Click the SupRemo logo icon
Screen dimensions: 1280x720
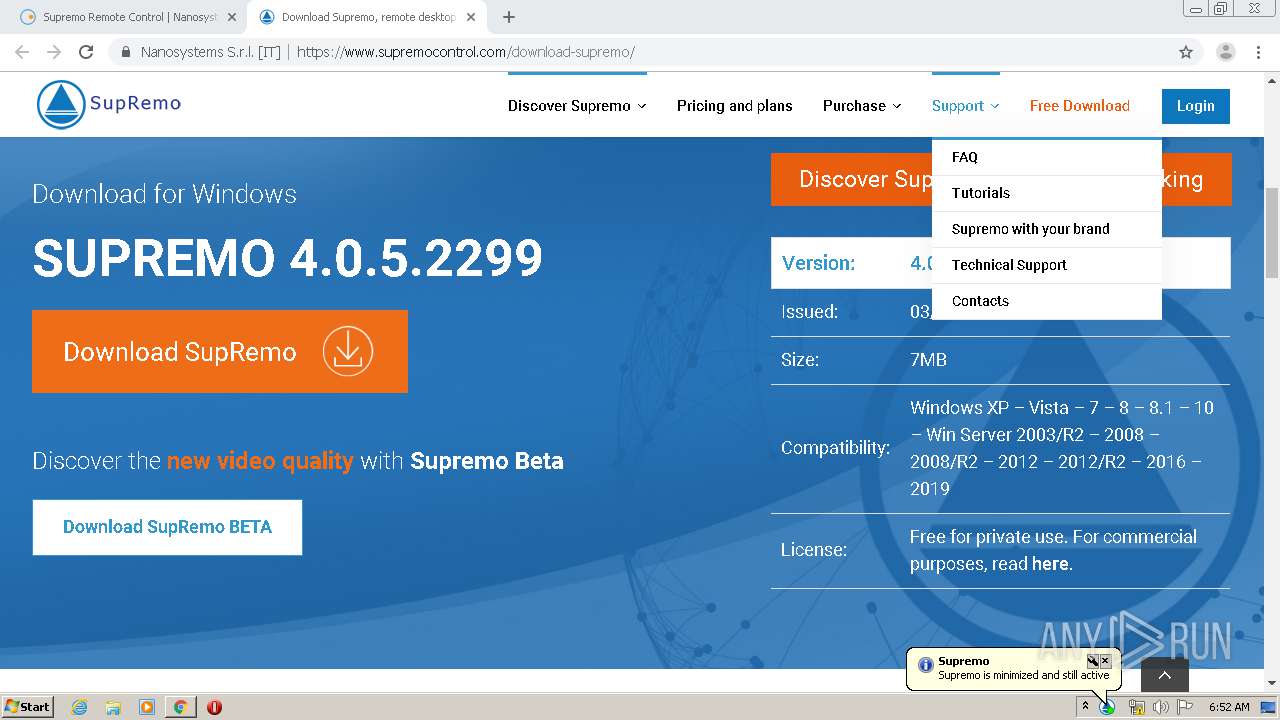click(x=61, y=104)
